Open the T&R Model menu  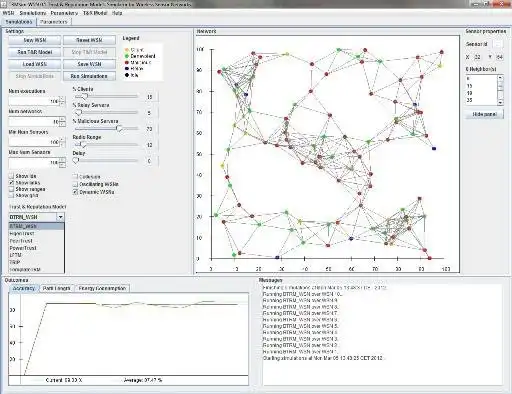pyautogui.click(x=95, y=13)
